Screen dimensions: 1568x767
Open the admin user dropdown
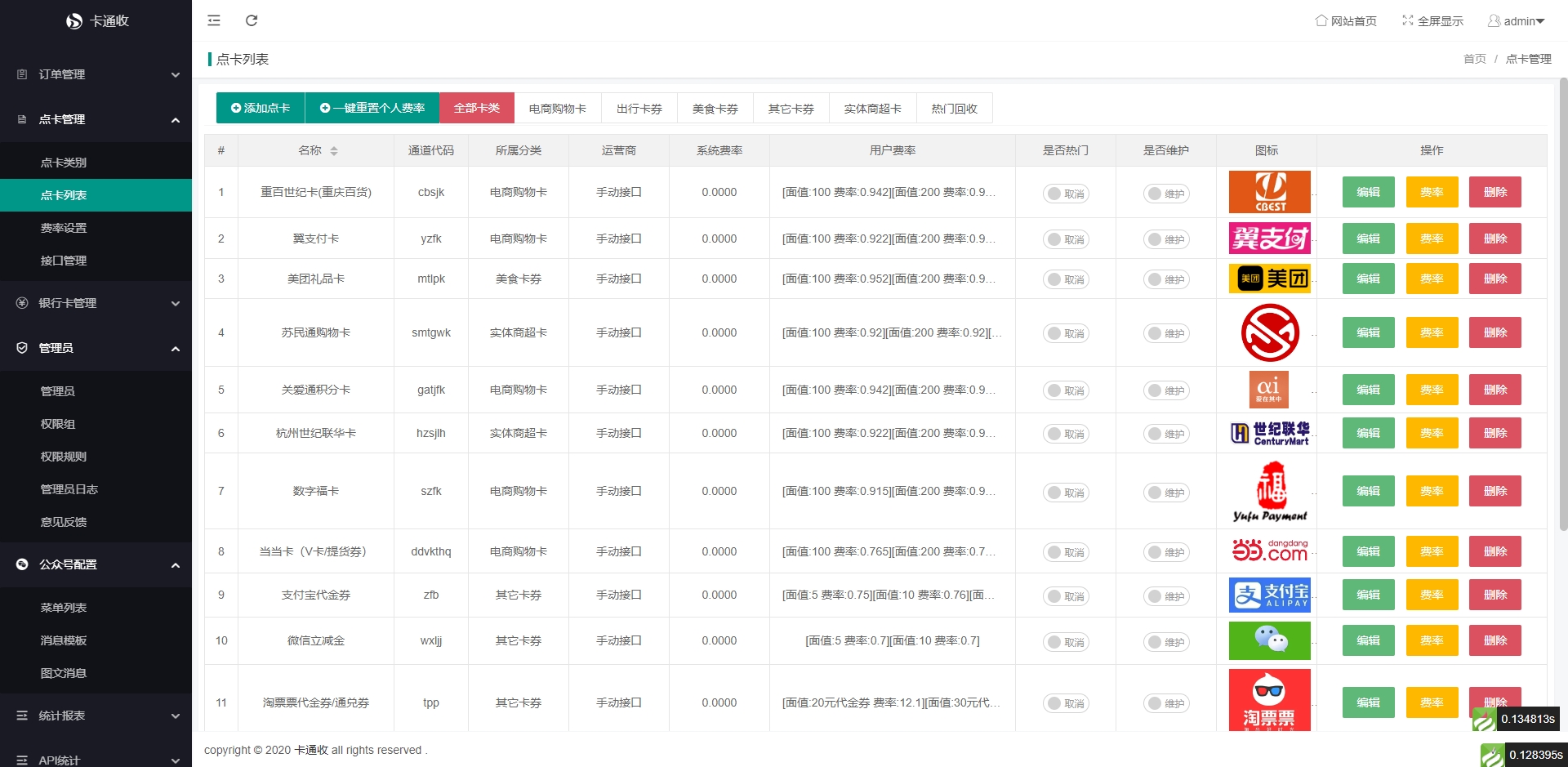1517,21
